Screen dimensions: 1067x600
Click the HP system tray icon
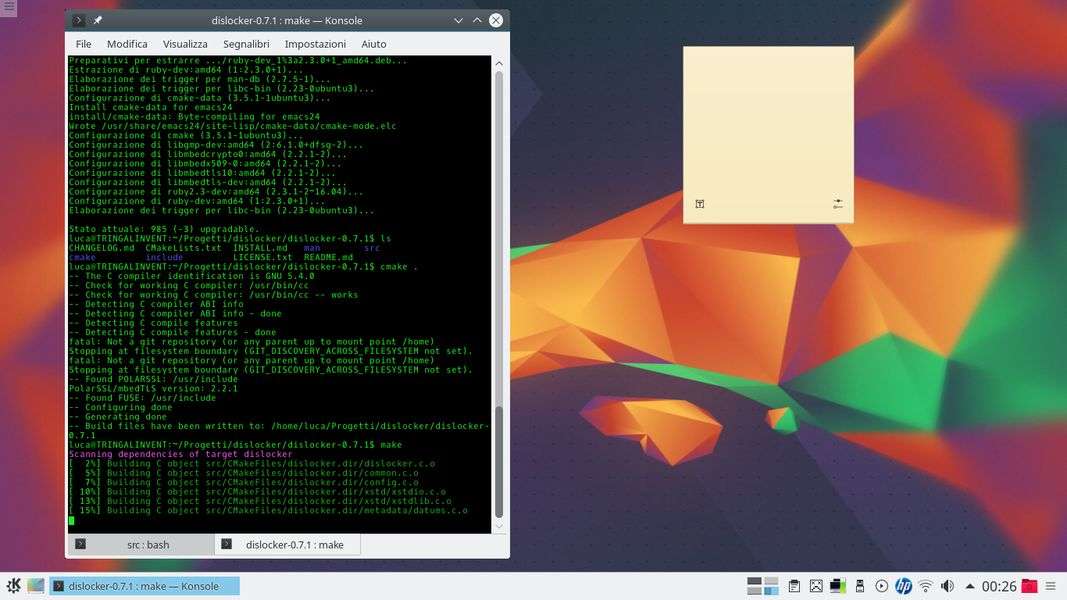click(903, 586)
